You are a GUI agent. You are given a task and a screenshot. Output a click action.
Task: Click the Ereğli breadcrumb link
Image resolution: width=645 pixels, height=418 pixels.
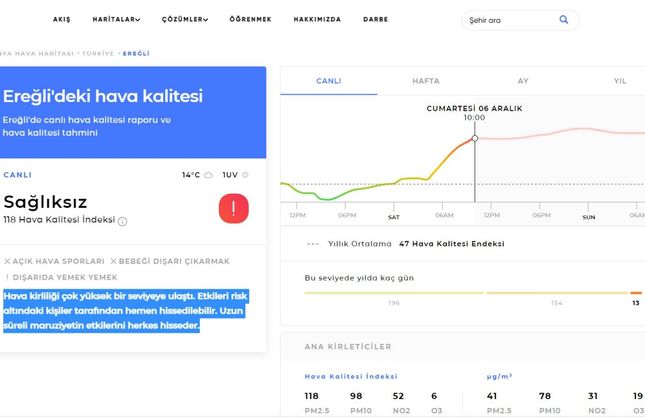click(x=136, y=52)
